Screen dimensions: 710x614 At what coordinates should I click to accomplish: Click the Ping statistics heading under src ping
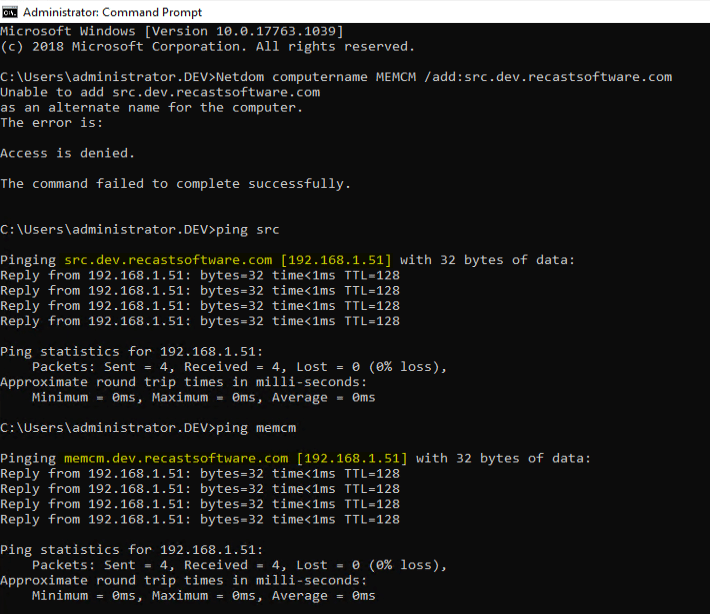point(131,351)
